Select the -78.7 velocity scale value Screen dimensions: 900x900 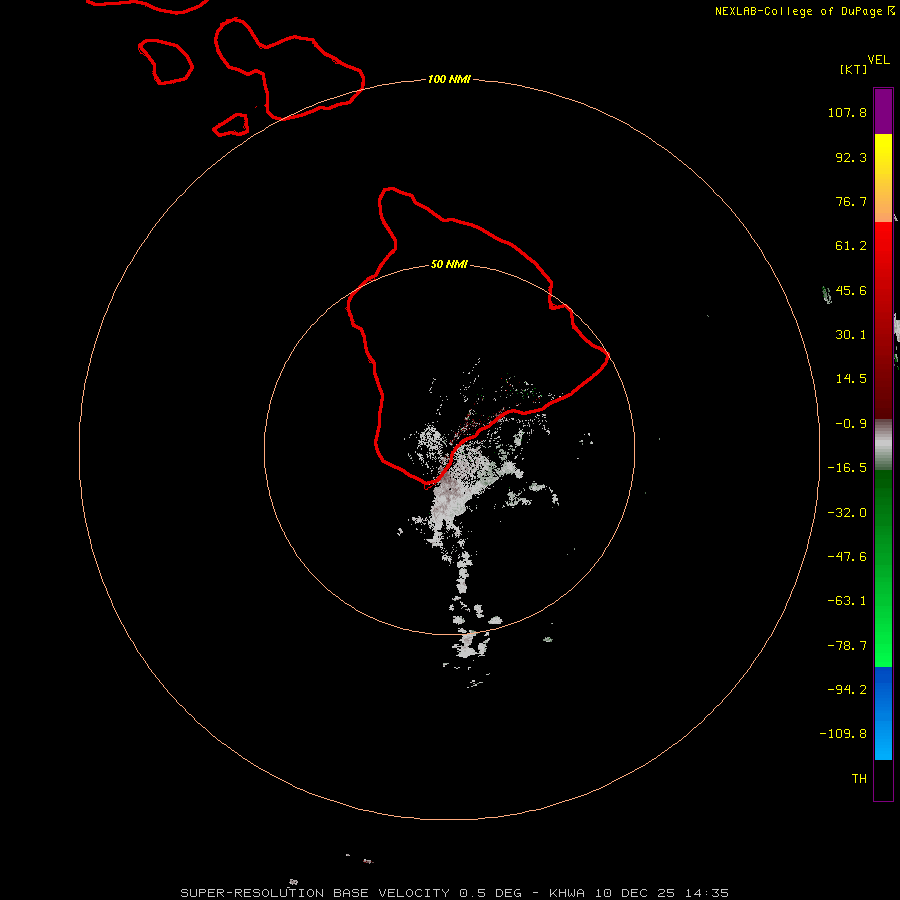[x=847, y=646]
